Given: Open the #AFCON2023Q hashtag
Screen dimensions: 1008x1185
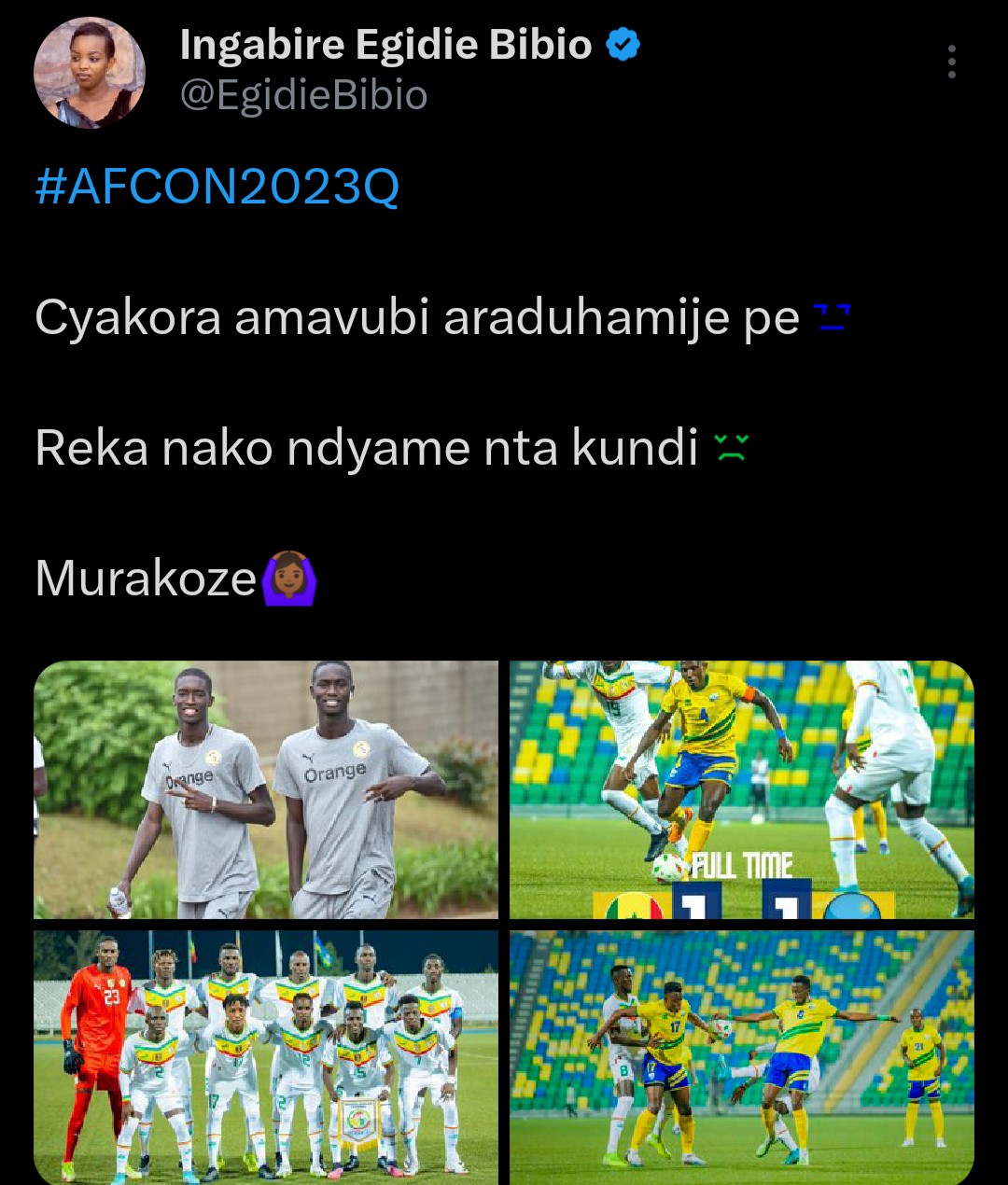Looking at the screenshot, I should (217, 186).
